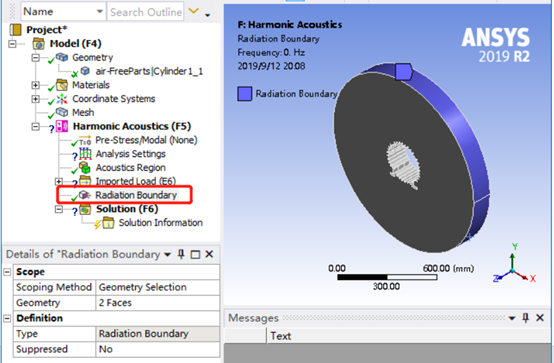The height and width of the screenshot is (363, 554).
Task: Select the Radiation Boundary tree icon
Action: click(84, 195)
